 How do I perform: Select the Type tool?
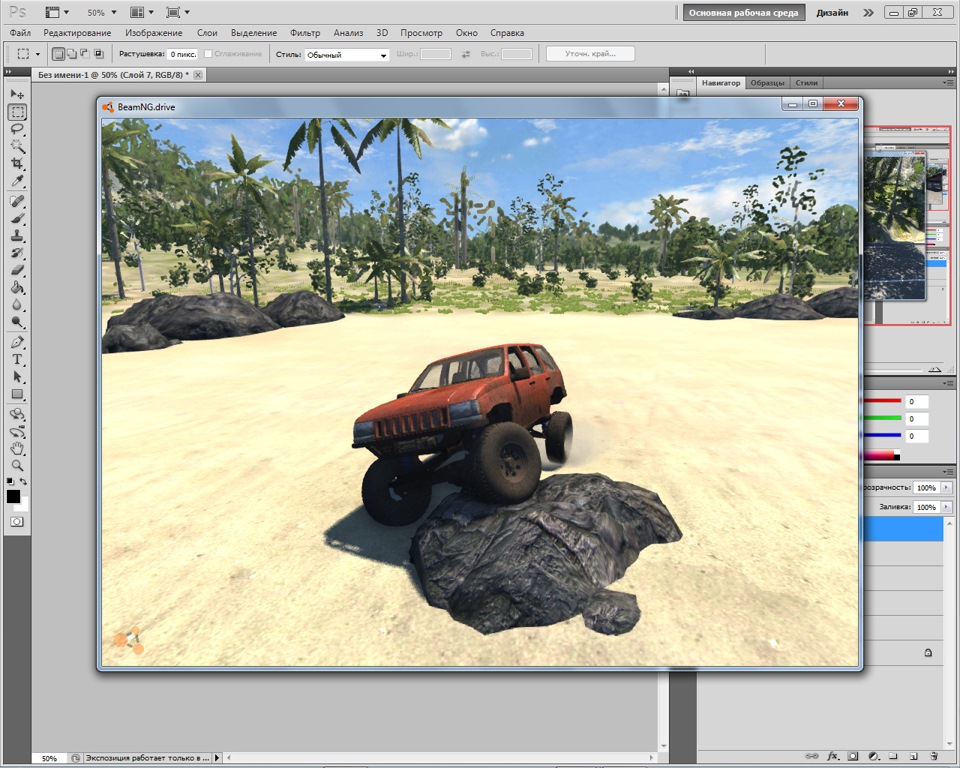pos(17,360)
